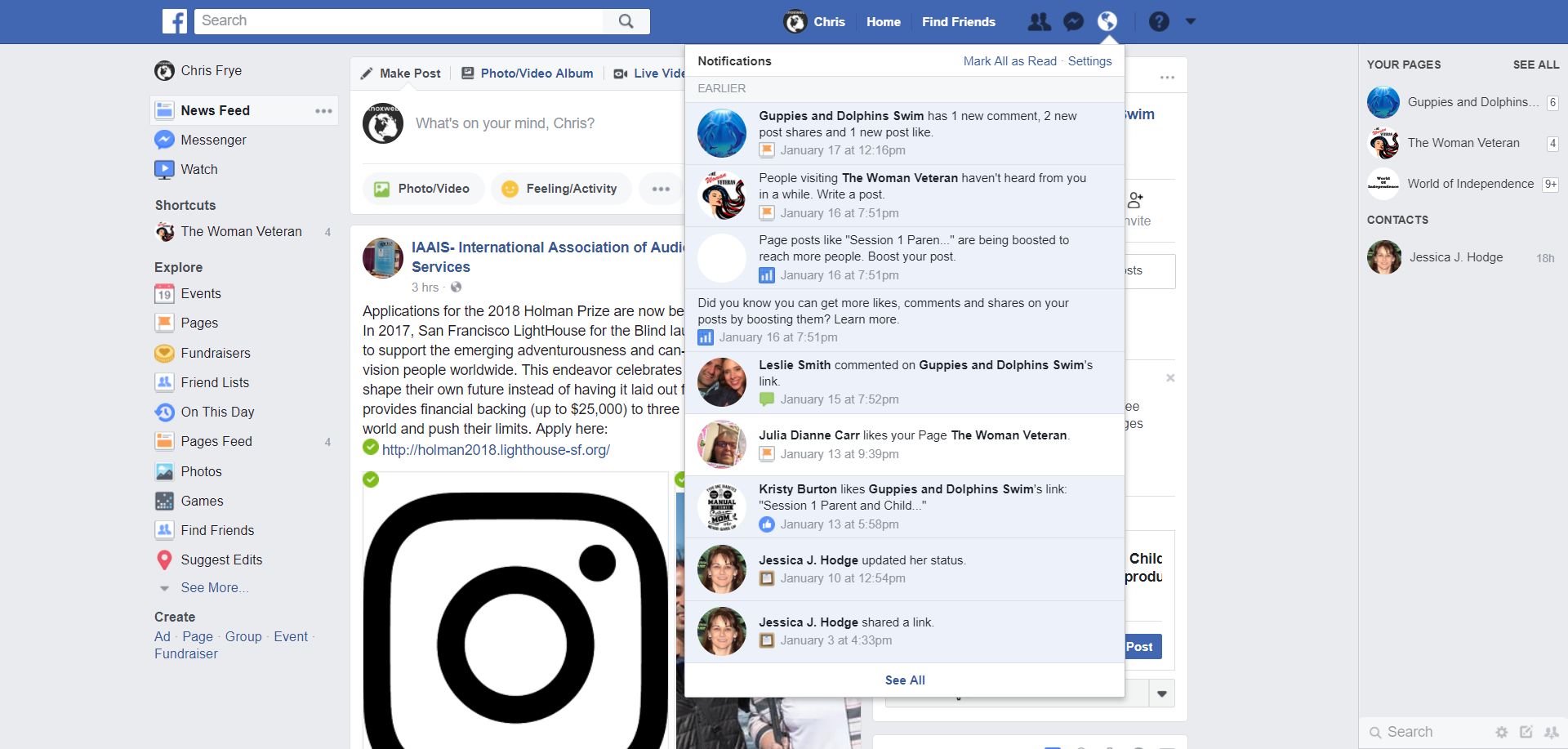The image size is (1568, 749).
Task: Open News Feed options ellipsis
Action: (x=323, y=111)
